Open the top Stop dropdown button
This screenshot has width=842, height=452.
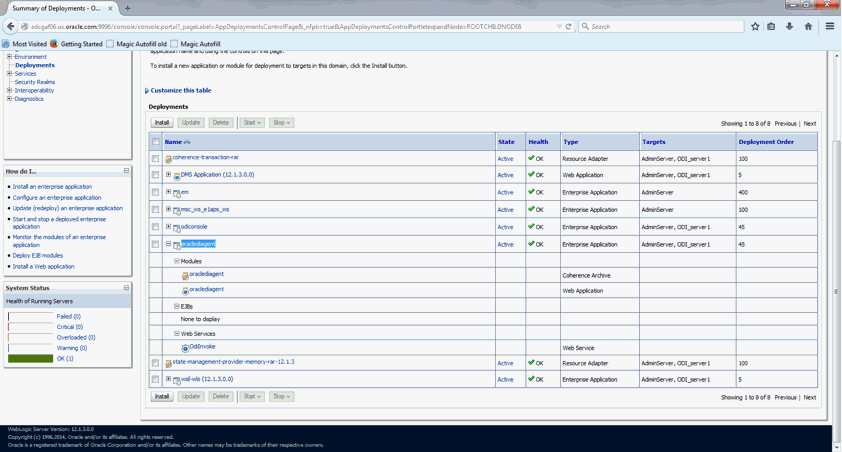281,122
